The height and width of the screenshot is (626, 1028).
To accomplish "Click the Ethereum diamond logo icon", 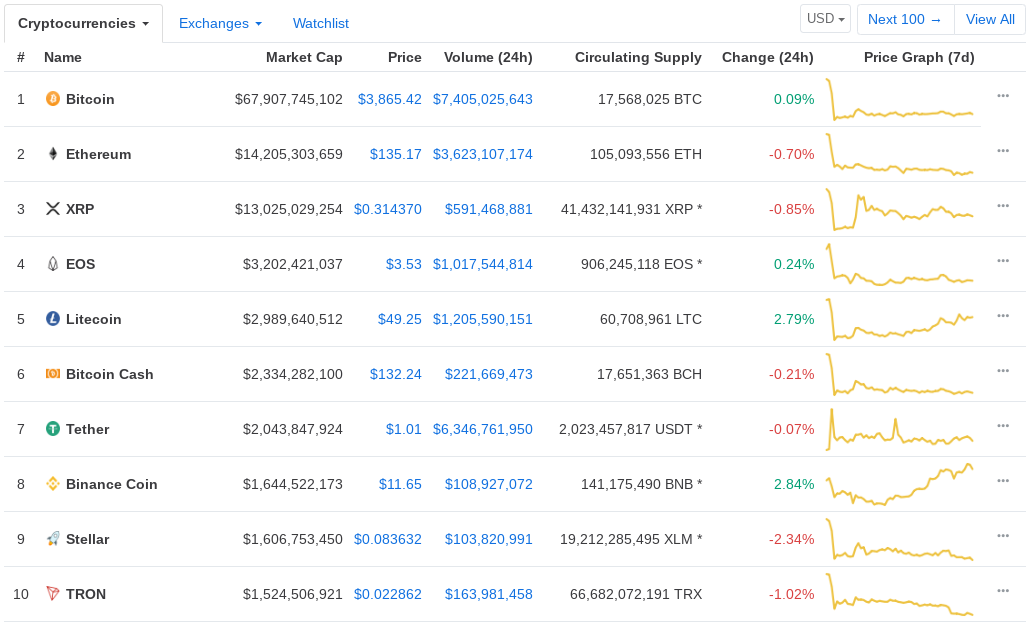I will click(x=52, y=154).
